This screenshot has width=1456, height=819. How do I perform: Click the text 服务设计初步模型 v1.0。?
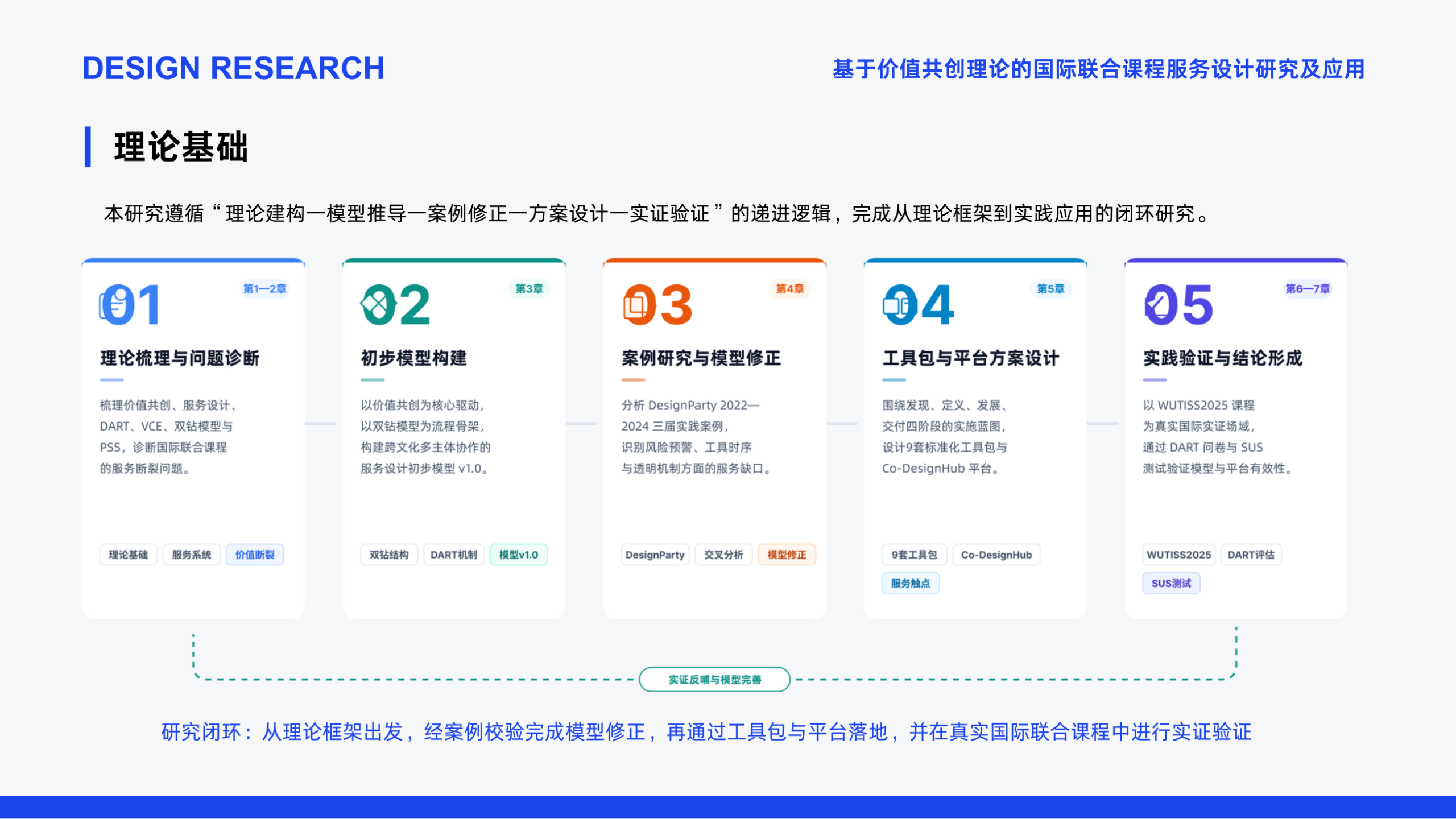[x=426, y=469]
